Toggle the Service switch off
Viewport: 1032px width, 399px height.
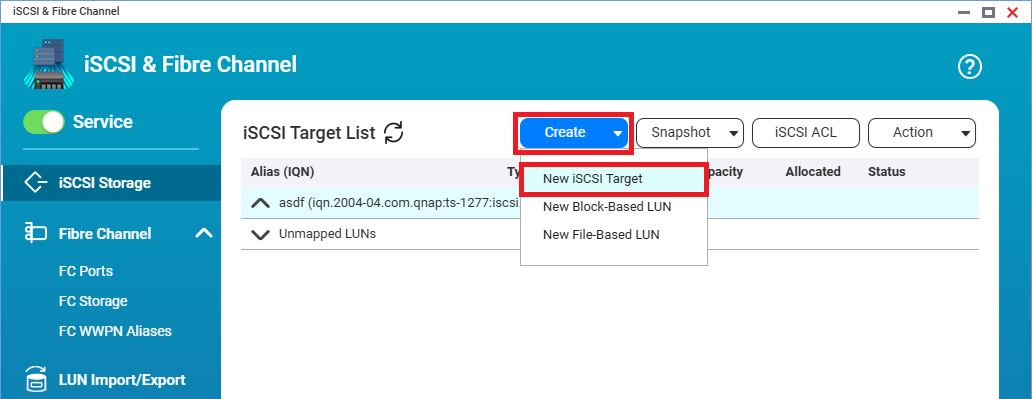[43, 122]
